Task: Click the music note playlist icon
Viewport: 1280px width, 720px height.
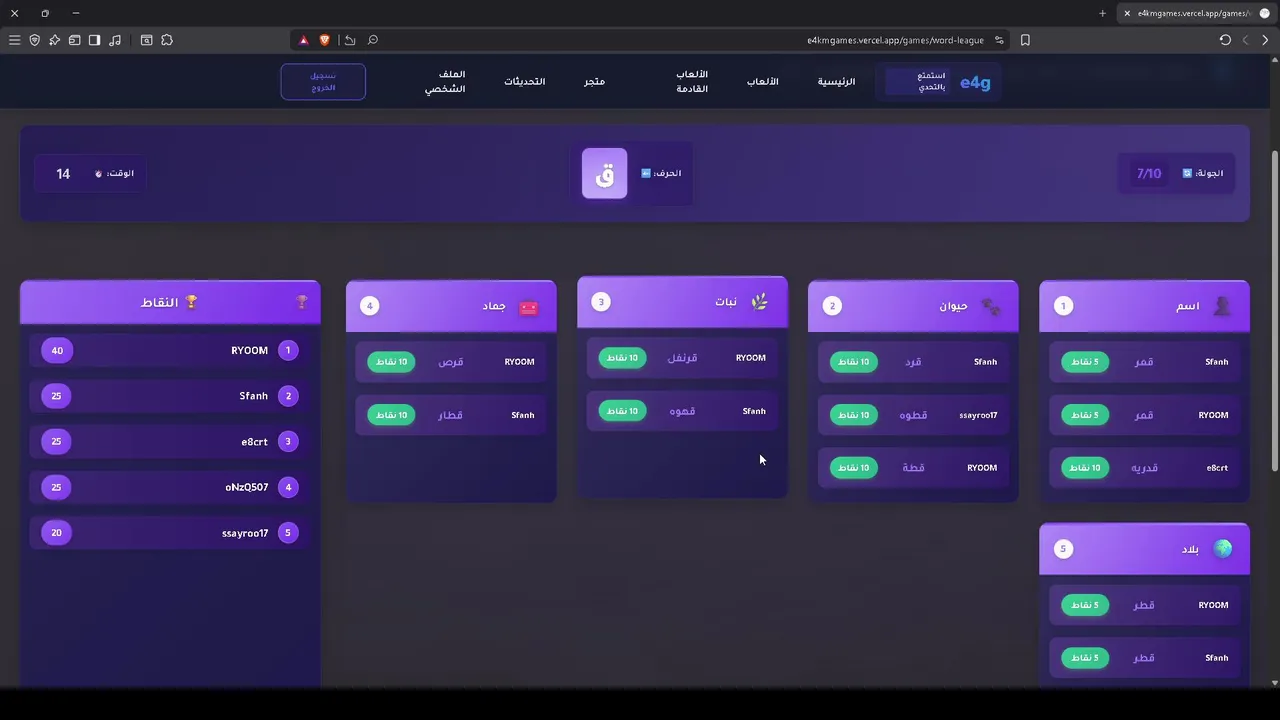Action: [x=115, y=40]
